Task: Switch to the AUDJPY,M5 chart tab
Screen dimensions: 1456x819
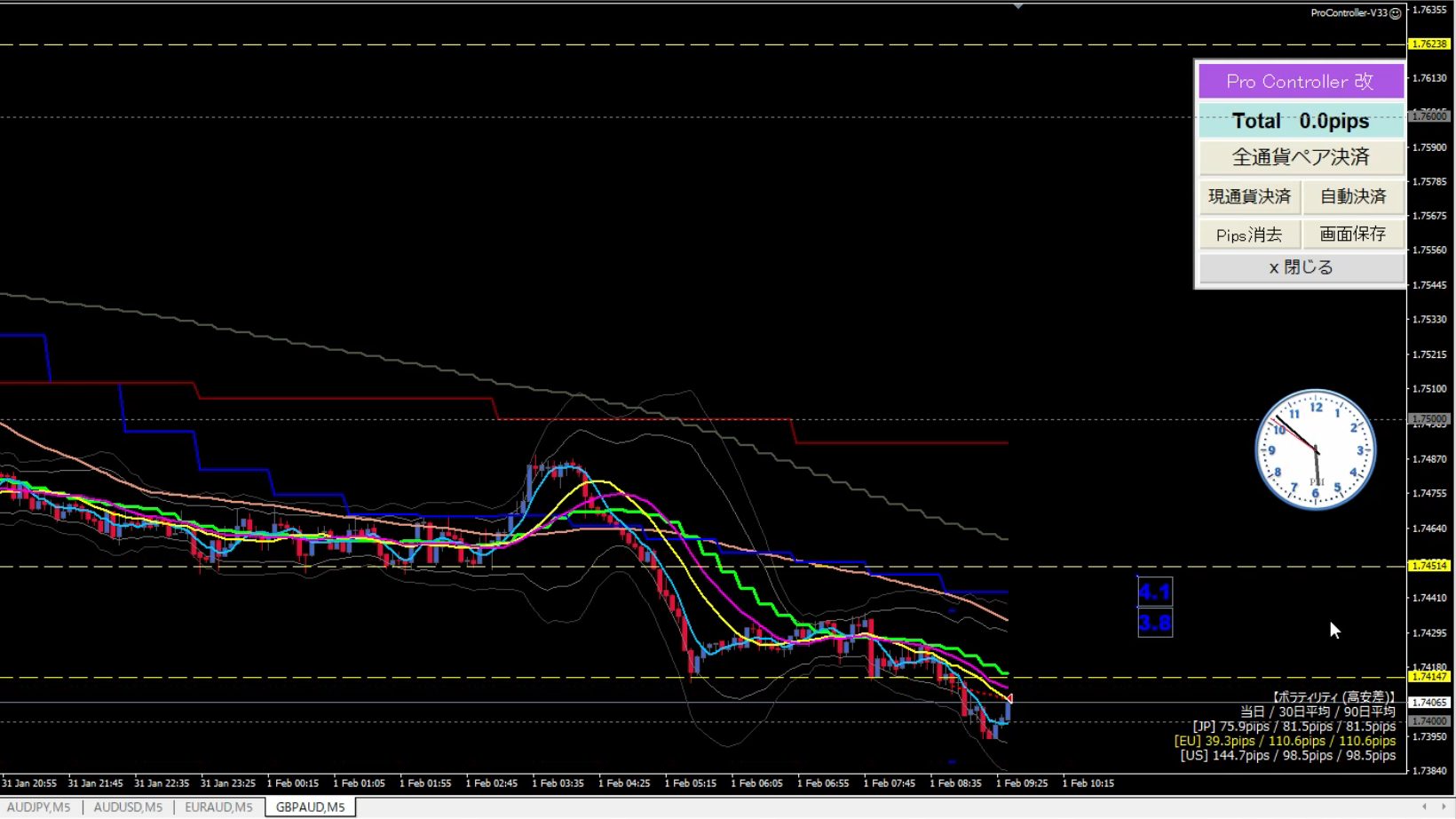Action: [x=39, y=807]
